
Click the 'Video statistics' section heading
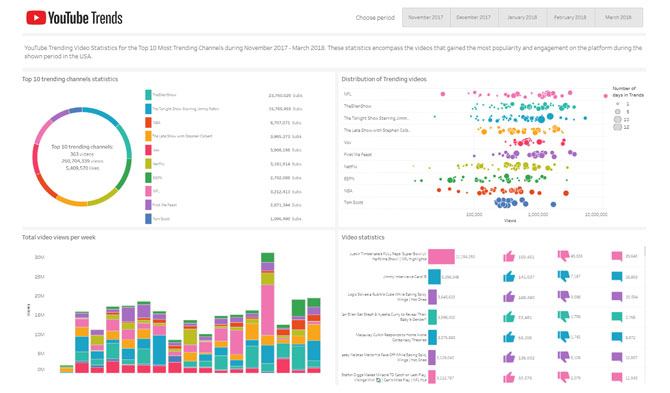click(x=363, y=237)
